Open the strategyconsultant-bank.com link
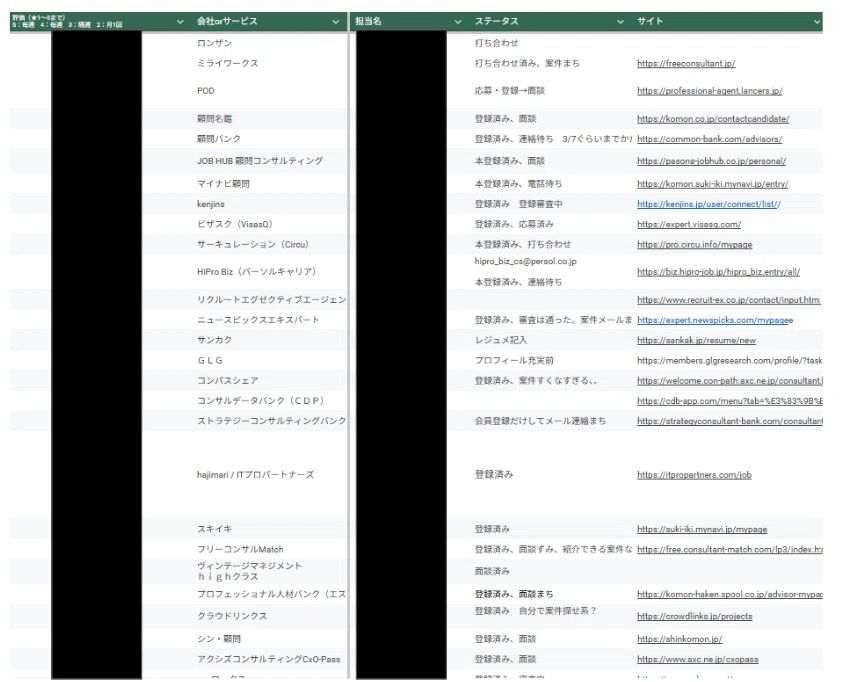Image resolution: width=850 pixels, height=682 pixels. tap(730, 421)
